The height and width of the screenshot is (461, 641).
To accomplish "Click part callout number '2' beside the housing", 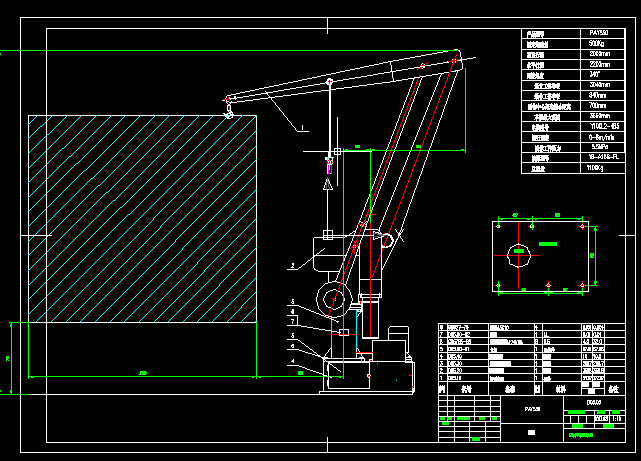I will click(x=293, y=266).
